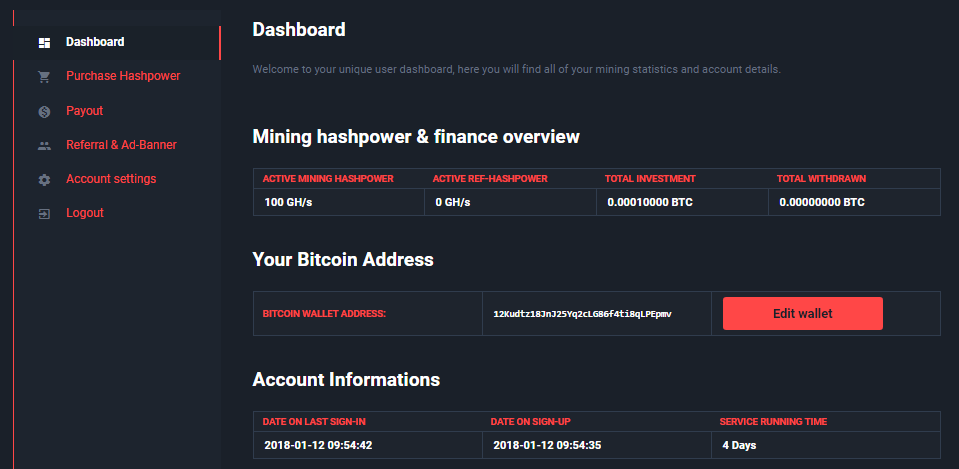This screenshot has width=959, height=469.
Task: Click the shopping cart icon for Purchase Hashpower
Action: pyautogui.click(x=44, y=77)
